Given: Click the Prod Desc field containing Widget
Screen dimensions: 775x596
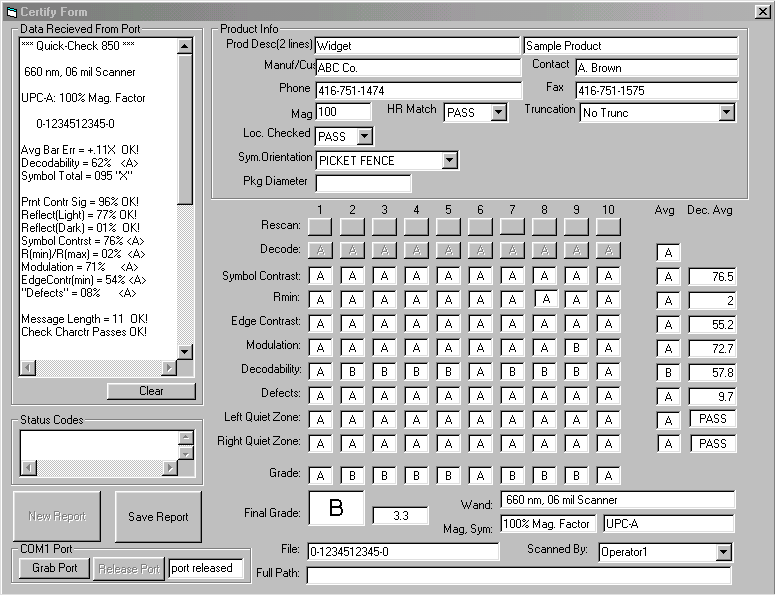Looking at the screenshot, I should coord(417,46).
